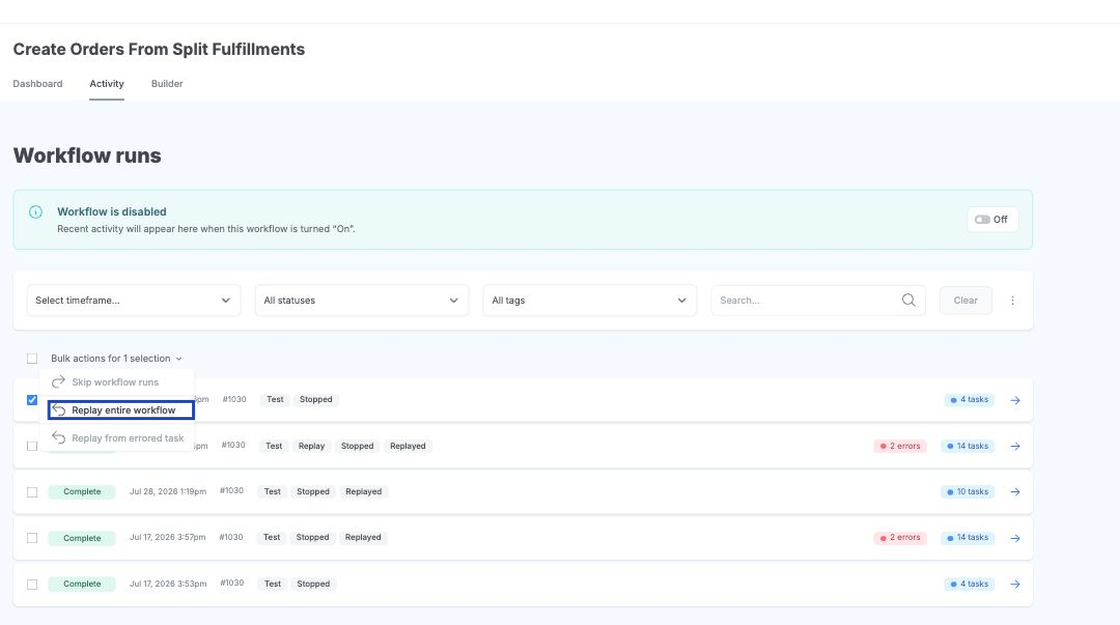Switch to the Activity tab
The image size is (1120, 625).
pos(106,84)
